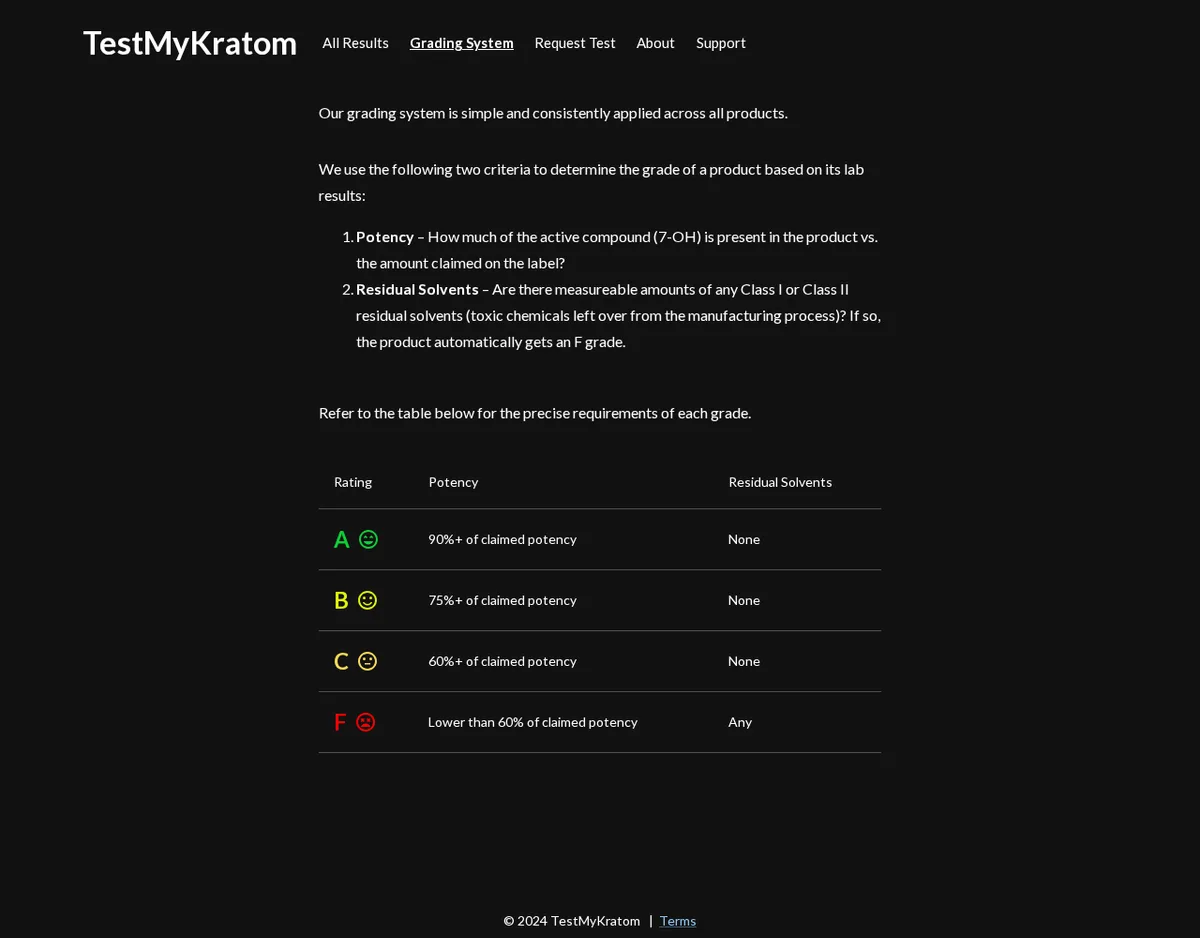Click the yellow C grade letter
Viewport: 1200px width, 938px height.
tap(341, 661)
